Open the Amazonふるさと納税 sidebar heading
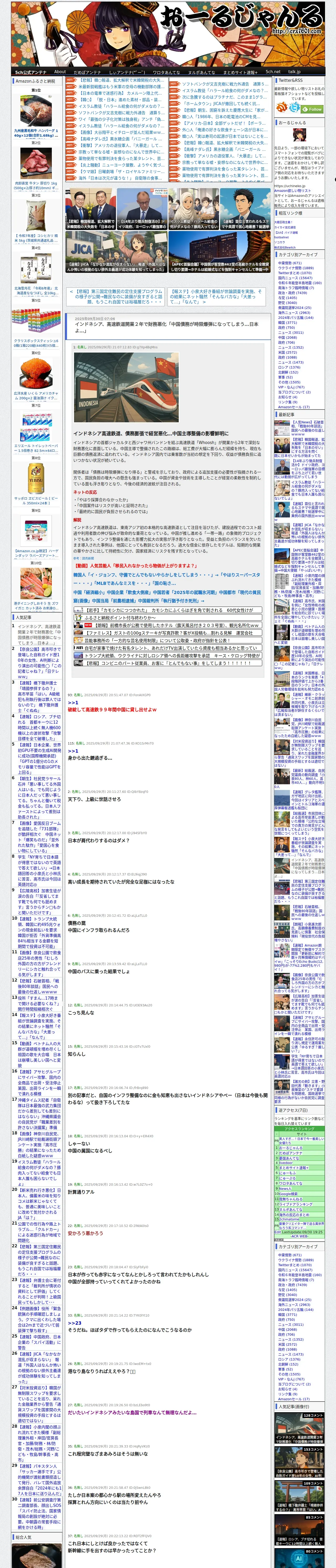Viewport: 336px width, 1568px height. click(35, 81)
